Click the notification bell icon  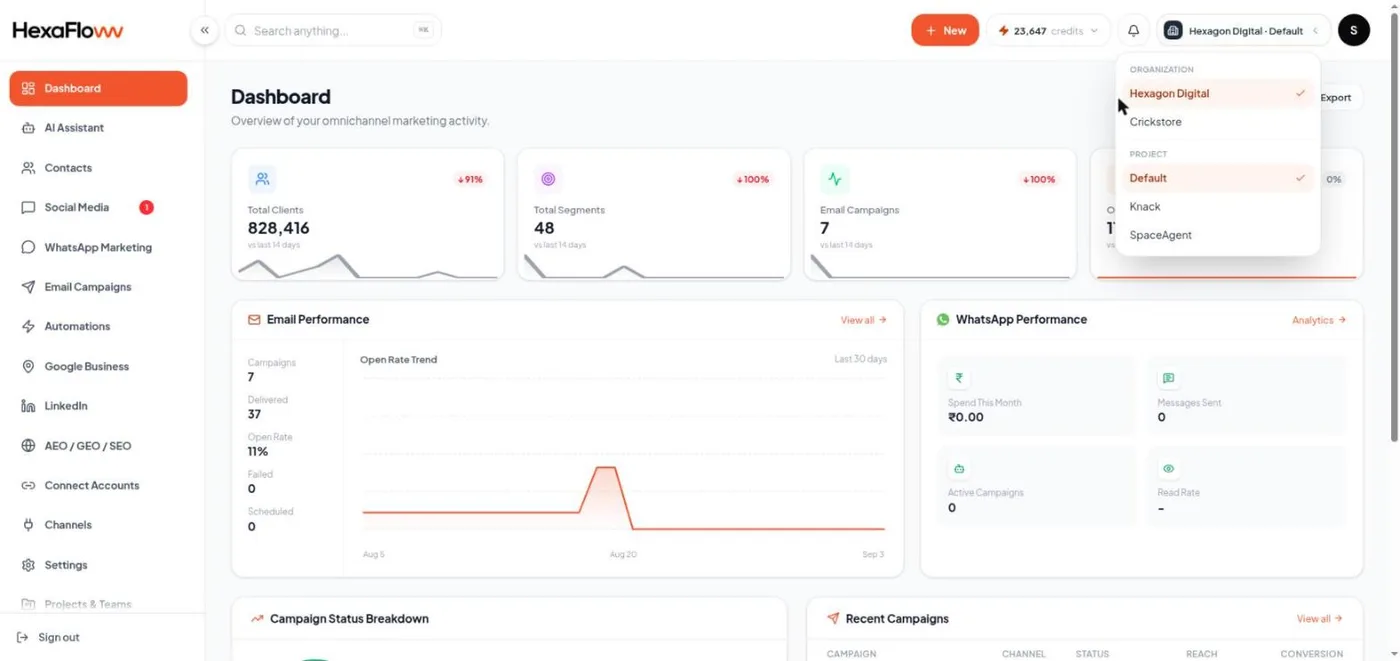(x=1133, y=30)
